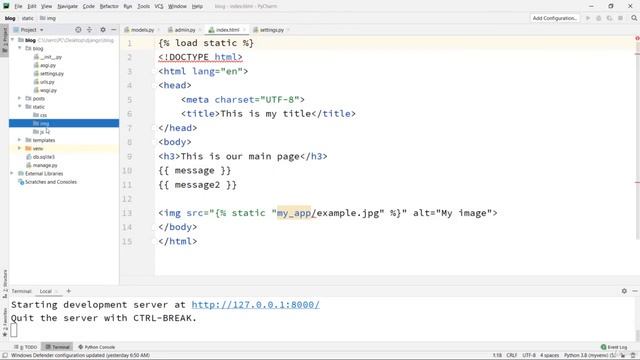This screenshot has height=360, width=640.
Task: Open the VCS menu
Action: click(x=159, y=6)
